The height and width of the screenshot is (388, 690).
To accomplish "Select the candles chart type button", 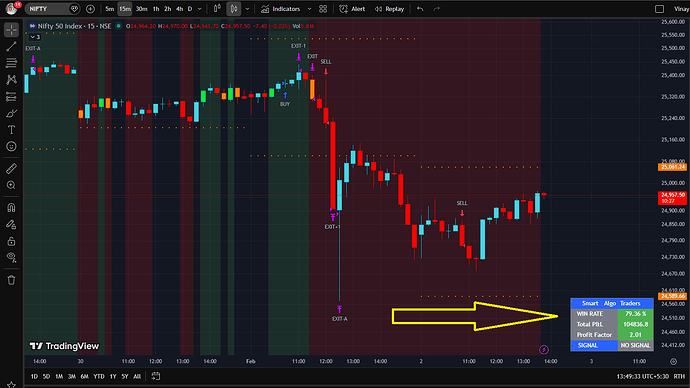I will pyautogui.click(x=234, y=9).
